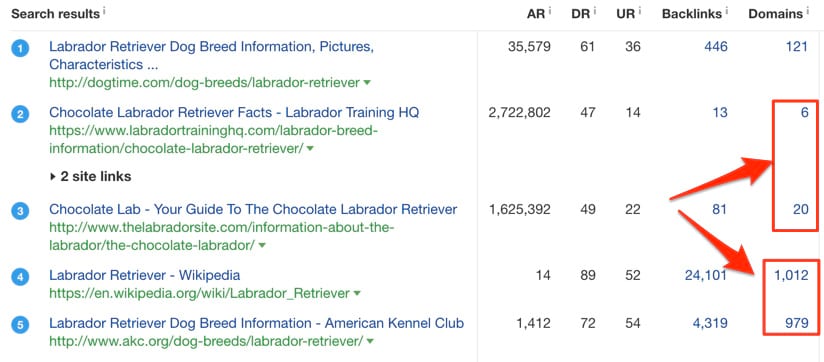Open Chocolate Labrador Retriever Facts result
824x362 pixels.
(x=234, y=113)
